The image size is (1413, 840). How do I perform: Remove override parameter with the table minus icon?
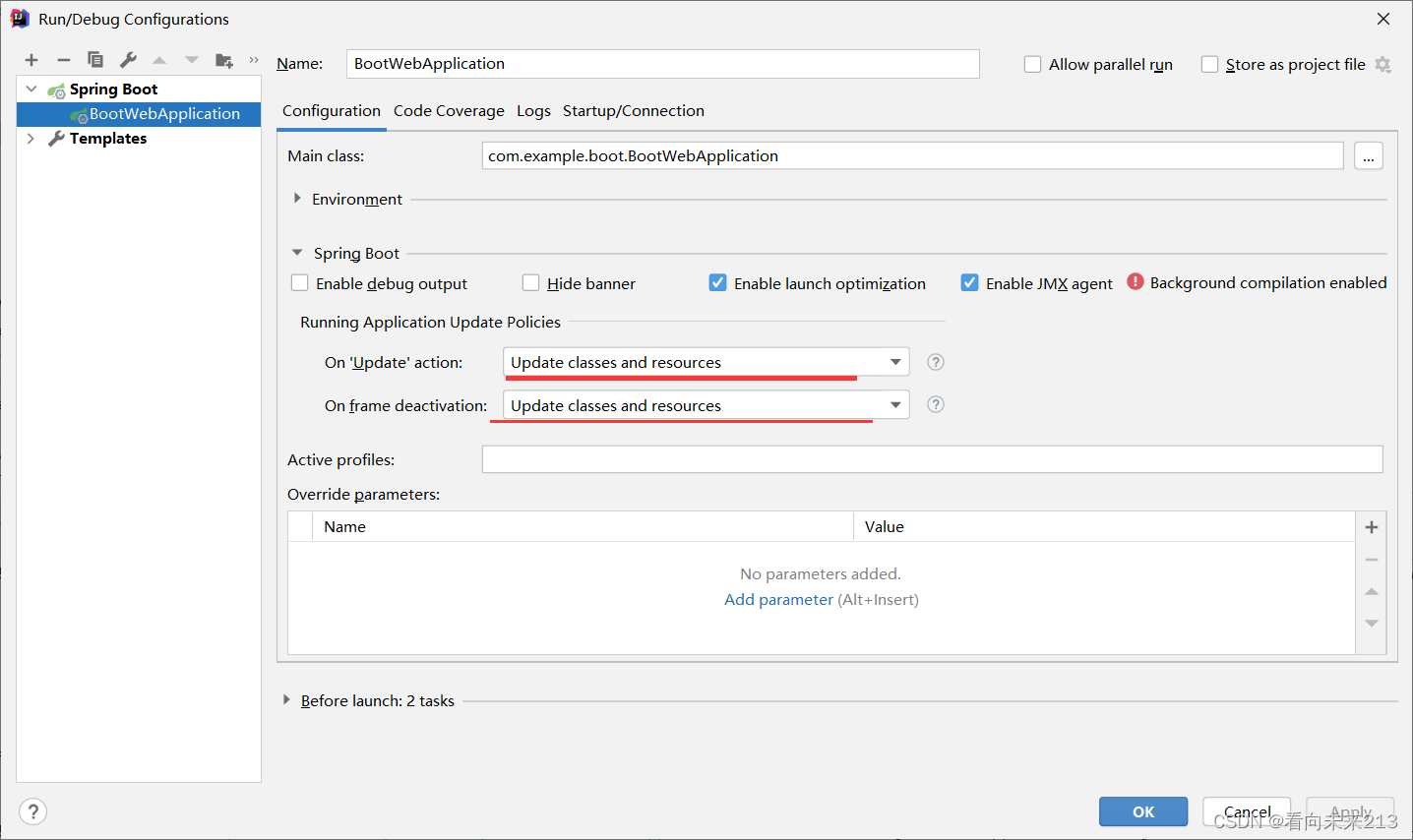click(x=1372, y=560)
